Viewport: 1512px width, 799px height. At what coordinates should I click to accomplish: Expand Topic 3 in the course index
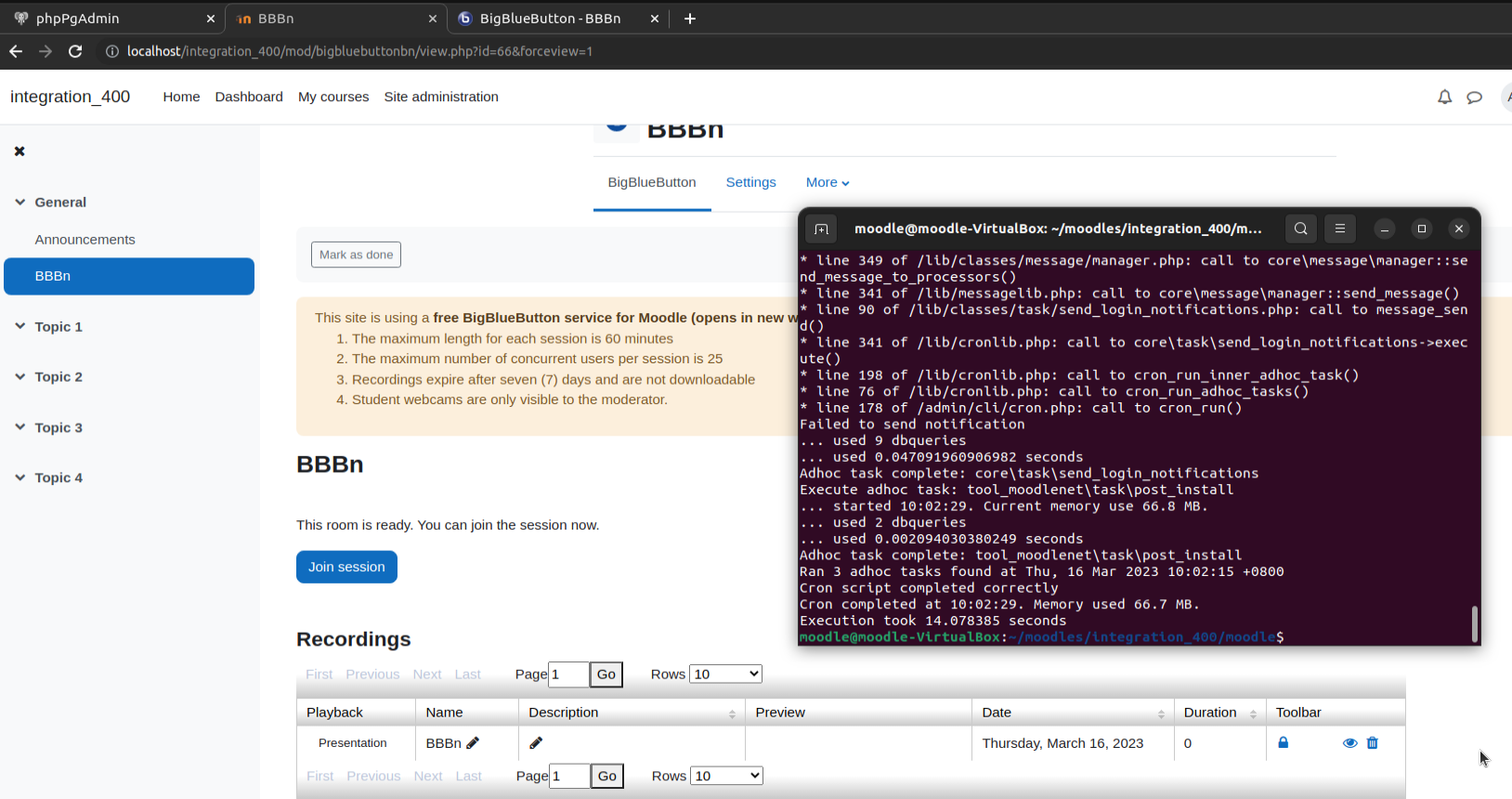(x=20, y=427)
